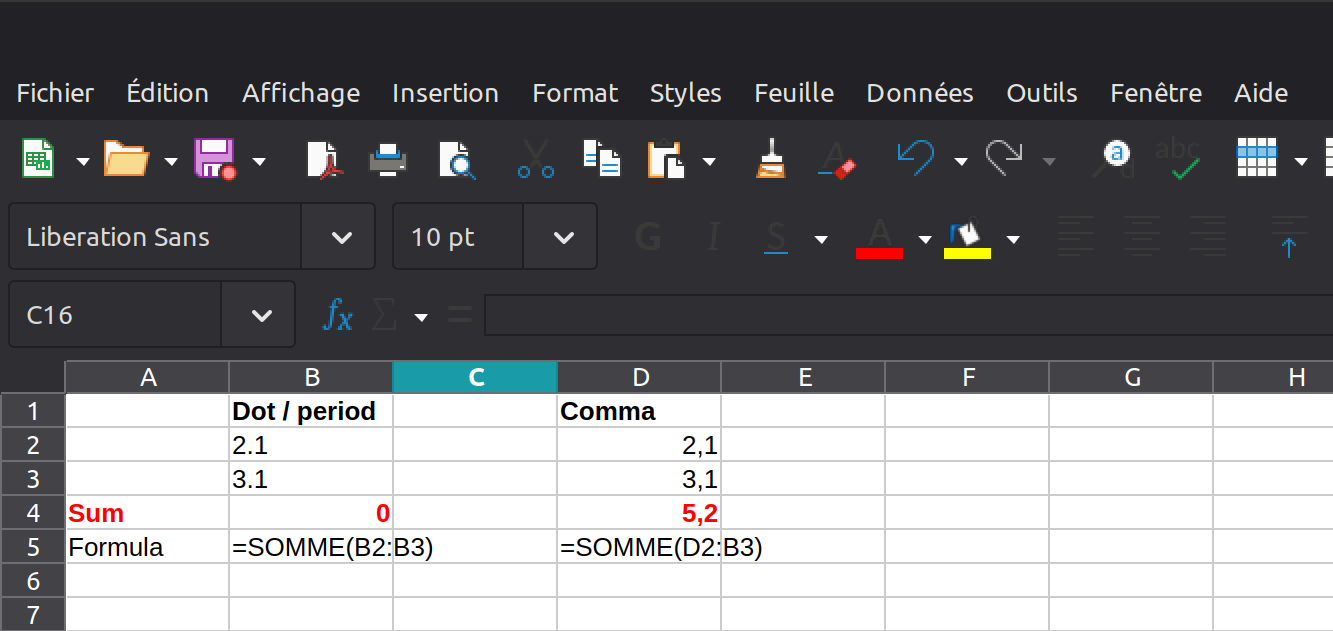Expand the font size dropdown
This screenshot has width=1333, height=631.
[563, 238]
